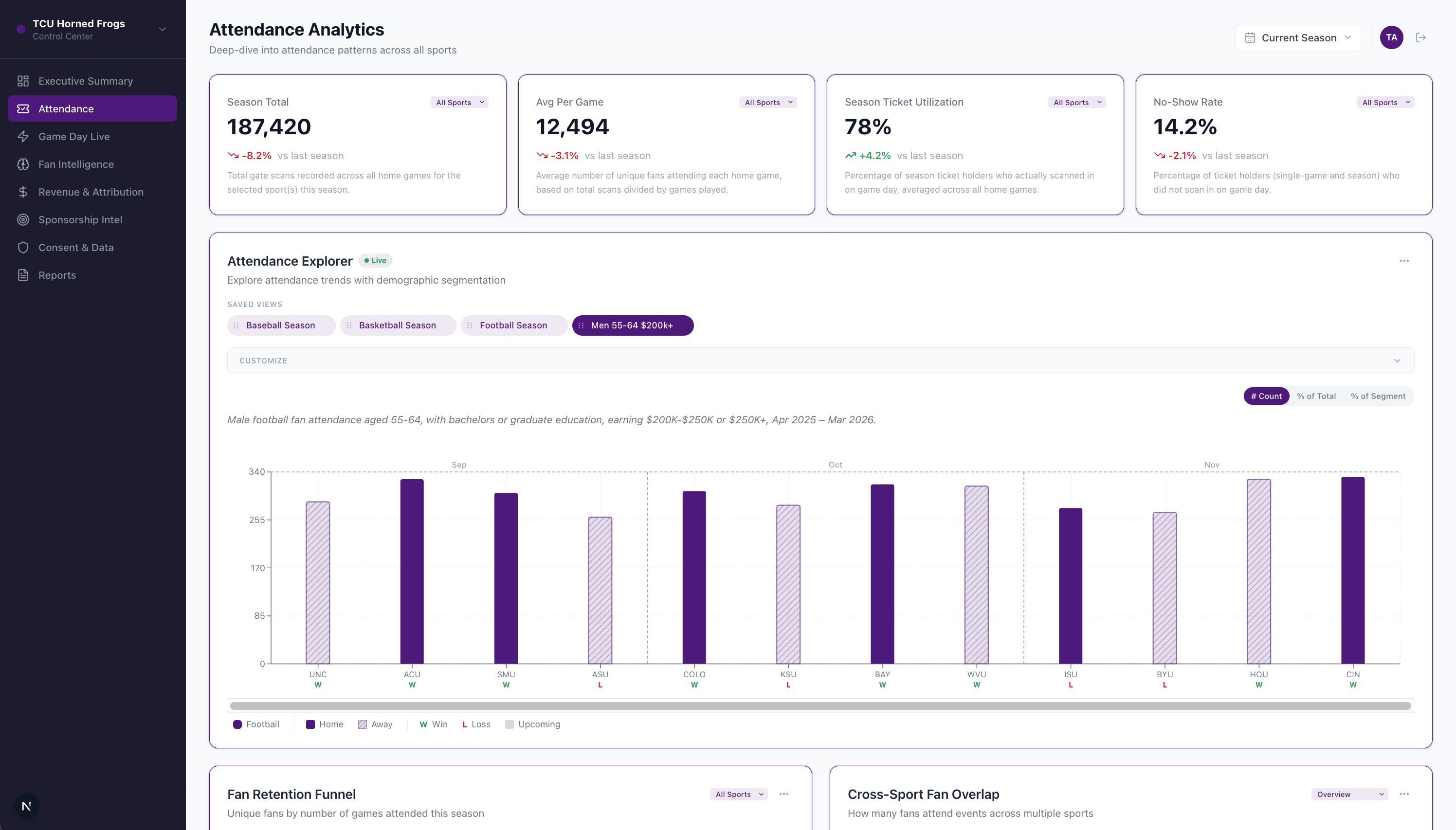Open Revenue & Attribution section
The image size is (1456, 830).
pos(92,192)
